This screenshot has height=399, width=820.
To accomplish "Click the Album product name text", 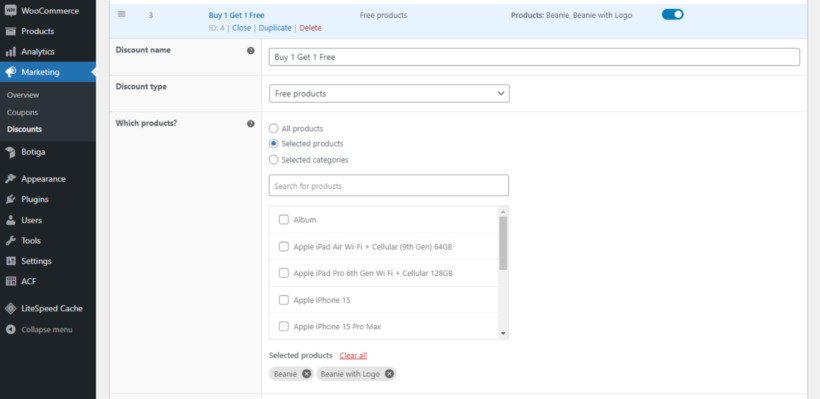I will (x=305, y=220).
